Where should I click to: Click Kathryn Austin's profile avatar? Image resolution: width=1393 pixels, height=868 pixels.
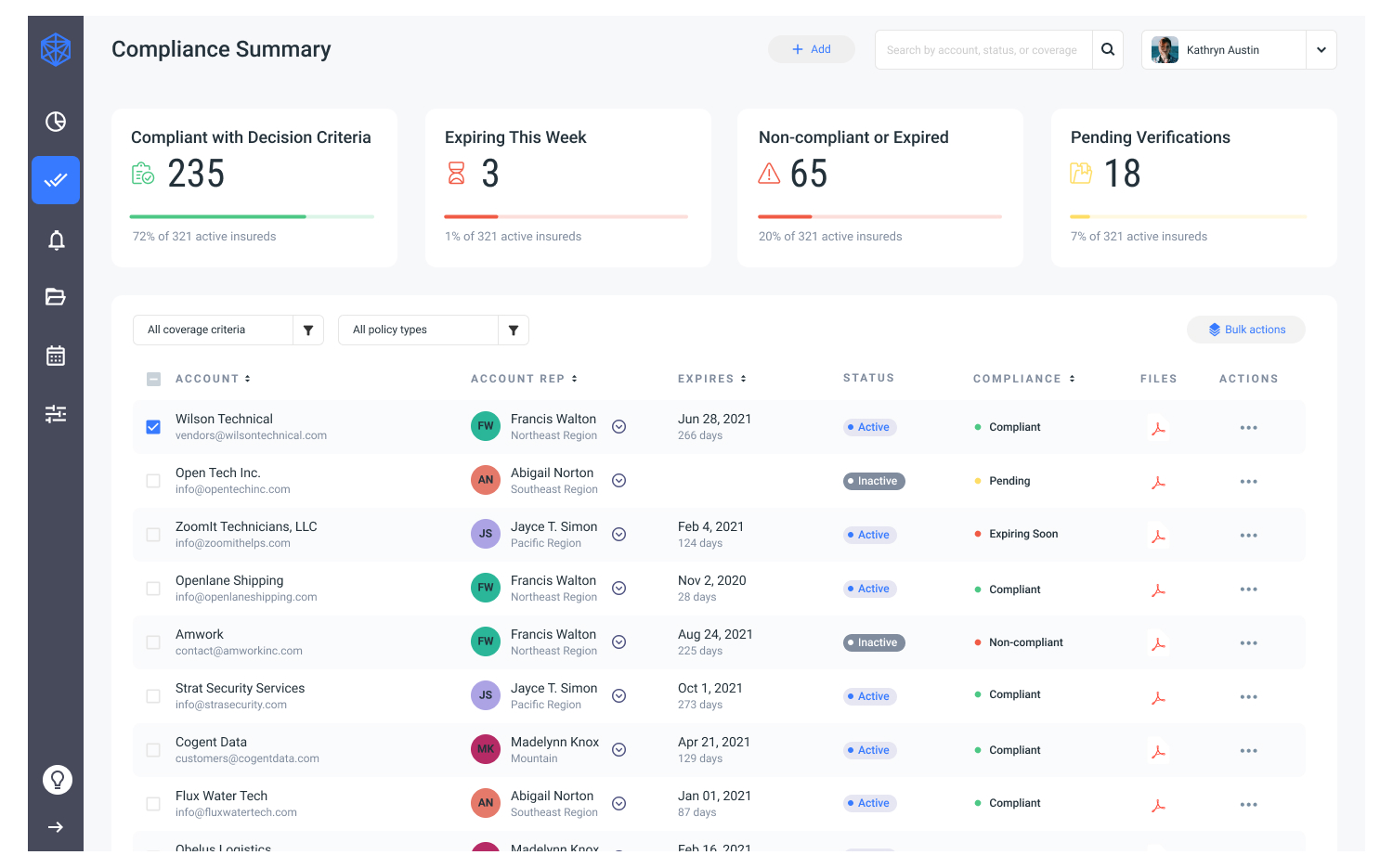(x=1165, y=50)
